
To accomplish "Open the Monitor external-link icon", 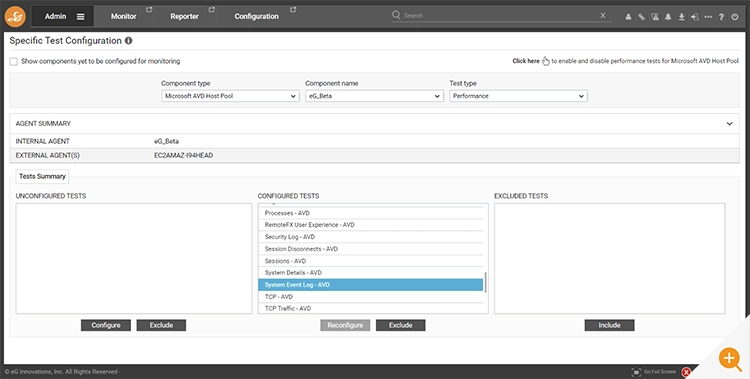I will [x=149, y=10].
